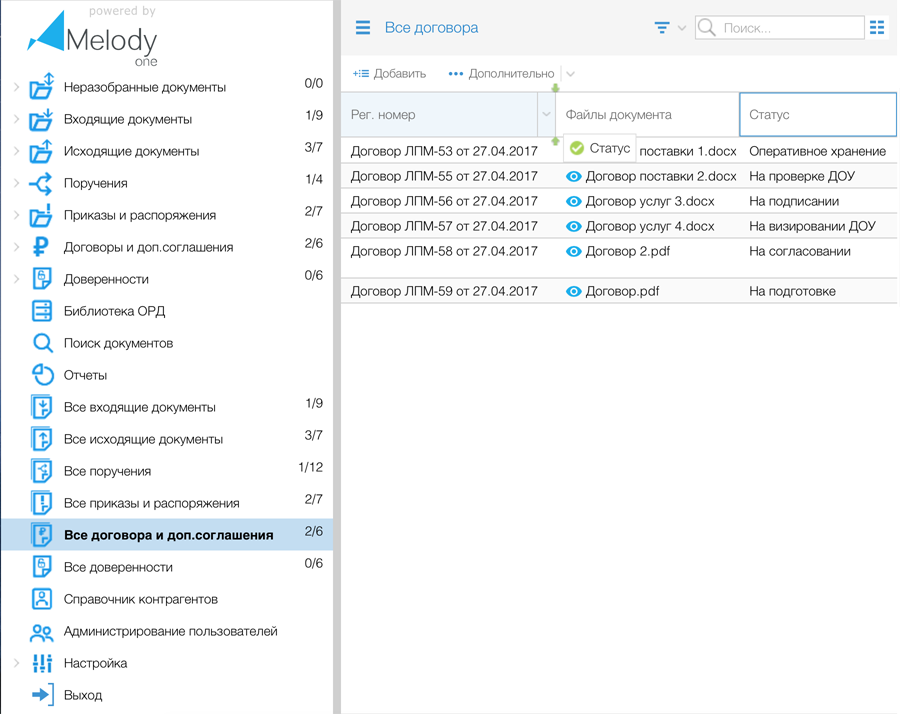The width and height of the screenshot is (900, 714).
Task: Open Поиск документов magnifier icon
Action: [x=42, y=343]
